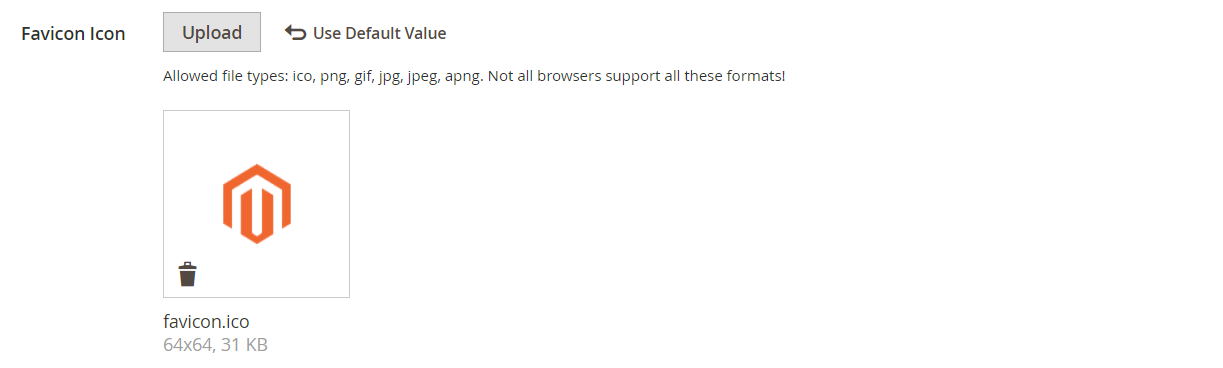Click the hexagon Magento favicon graphic

257,204
